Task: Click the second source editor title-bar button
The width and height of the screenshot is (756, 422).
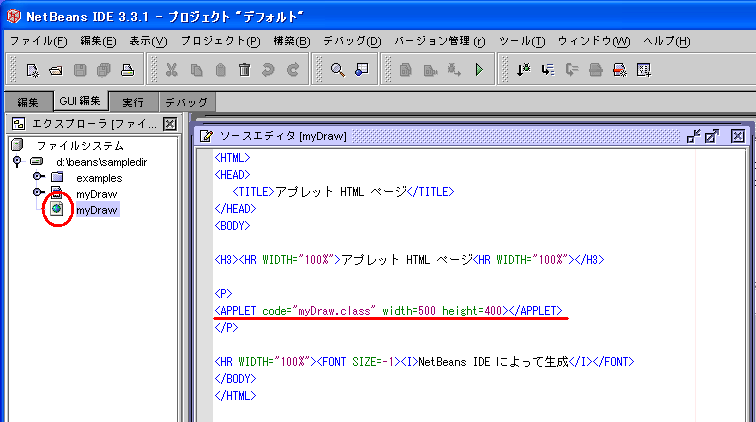Action: pyautogui.click(x=712, y=136)
